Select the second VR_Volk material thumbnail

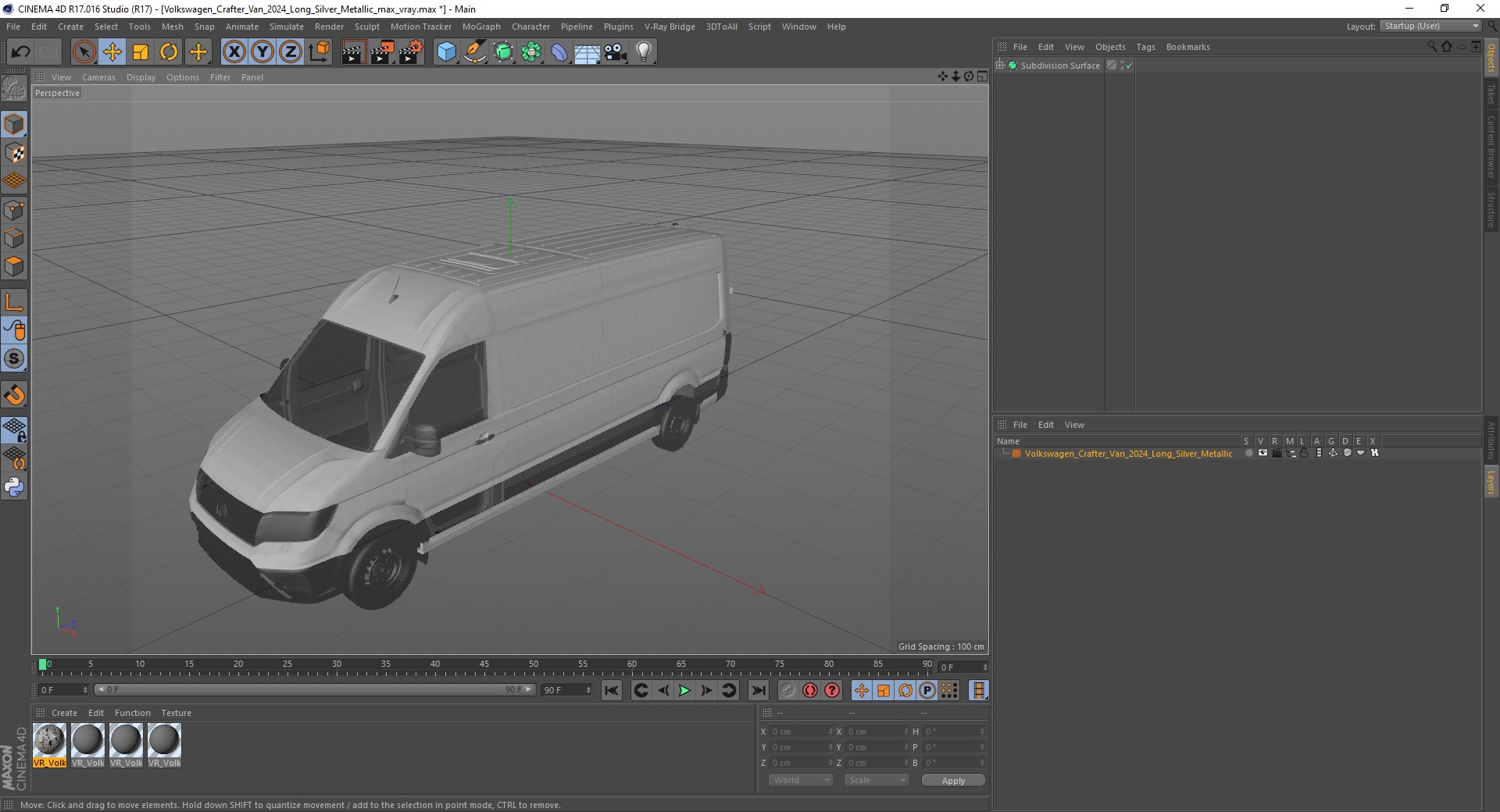coord(87,746)
